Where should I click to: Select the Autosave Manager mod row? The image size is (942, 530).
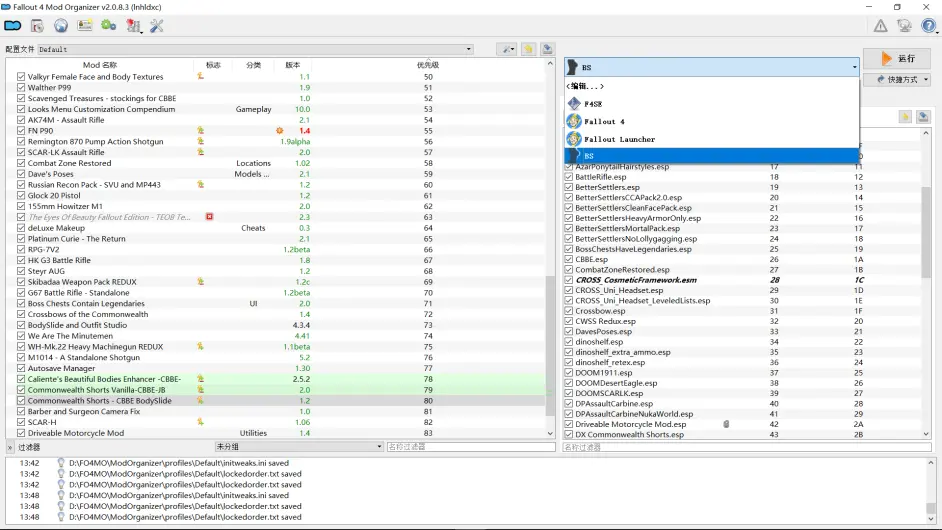[x=276, y=368]
